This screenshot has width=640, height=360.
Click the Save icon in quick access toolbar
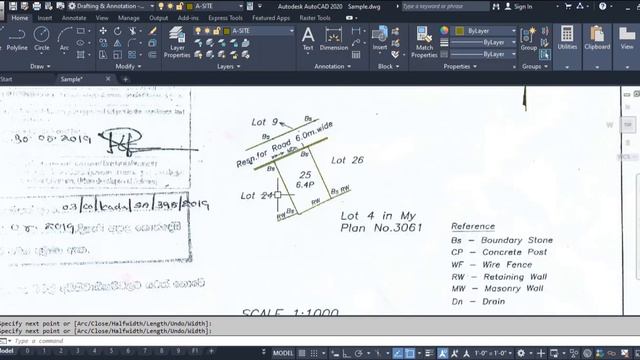(13, 6)
